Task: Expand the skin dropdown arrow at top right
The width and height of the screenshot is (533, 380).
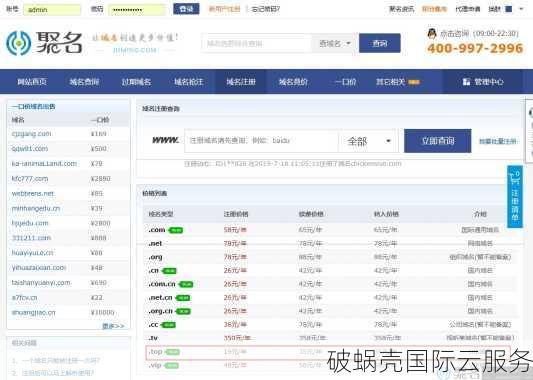Action: tap(521, 9)
